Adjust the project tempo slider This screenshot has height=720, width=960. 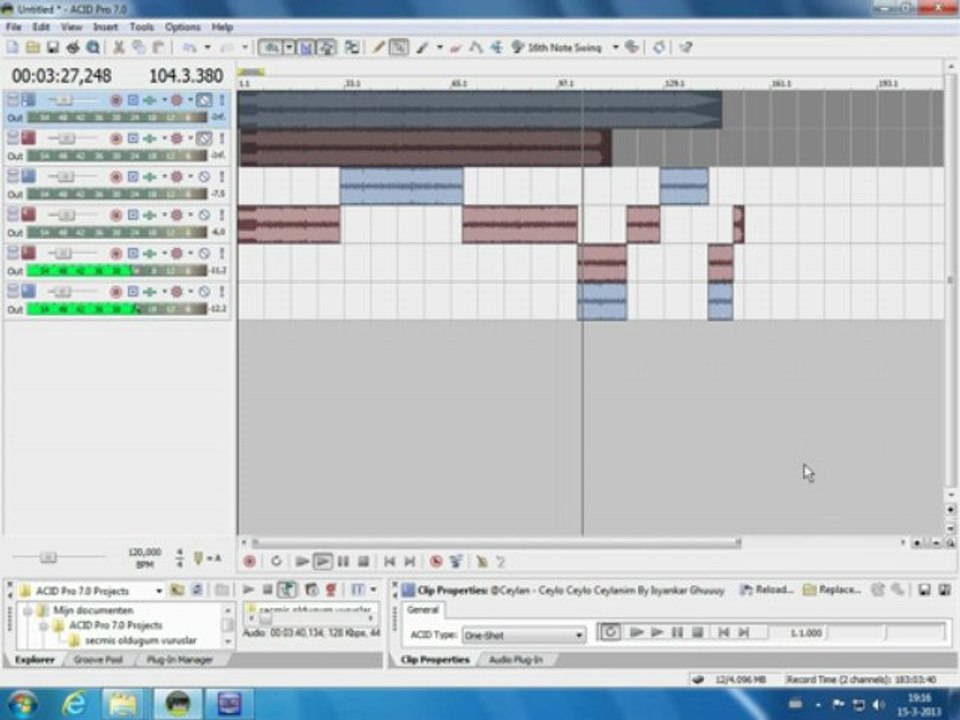48,557
